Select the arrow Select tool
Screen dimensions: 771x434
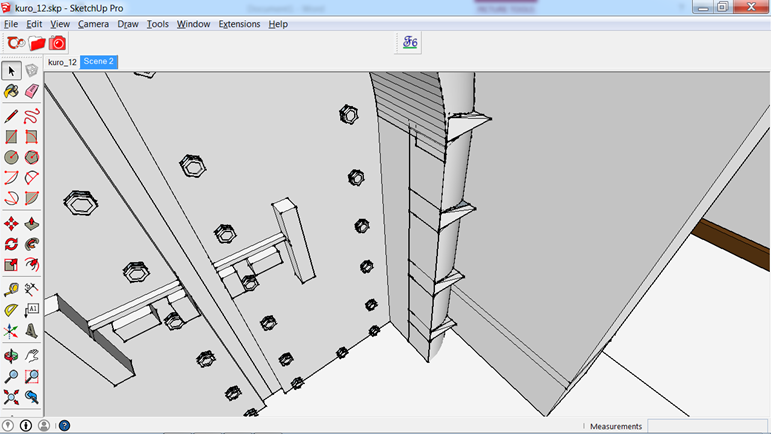(x=11, y=71)
